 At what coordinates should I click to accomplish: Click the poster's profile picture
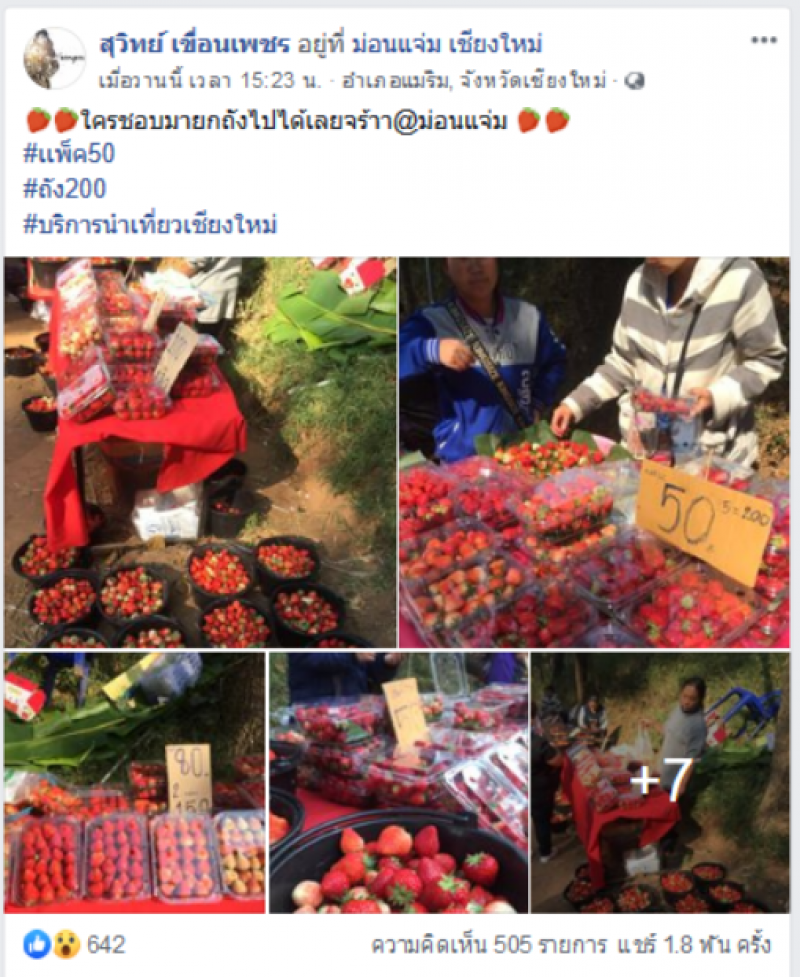click(x=54, y=59)
